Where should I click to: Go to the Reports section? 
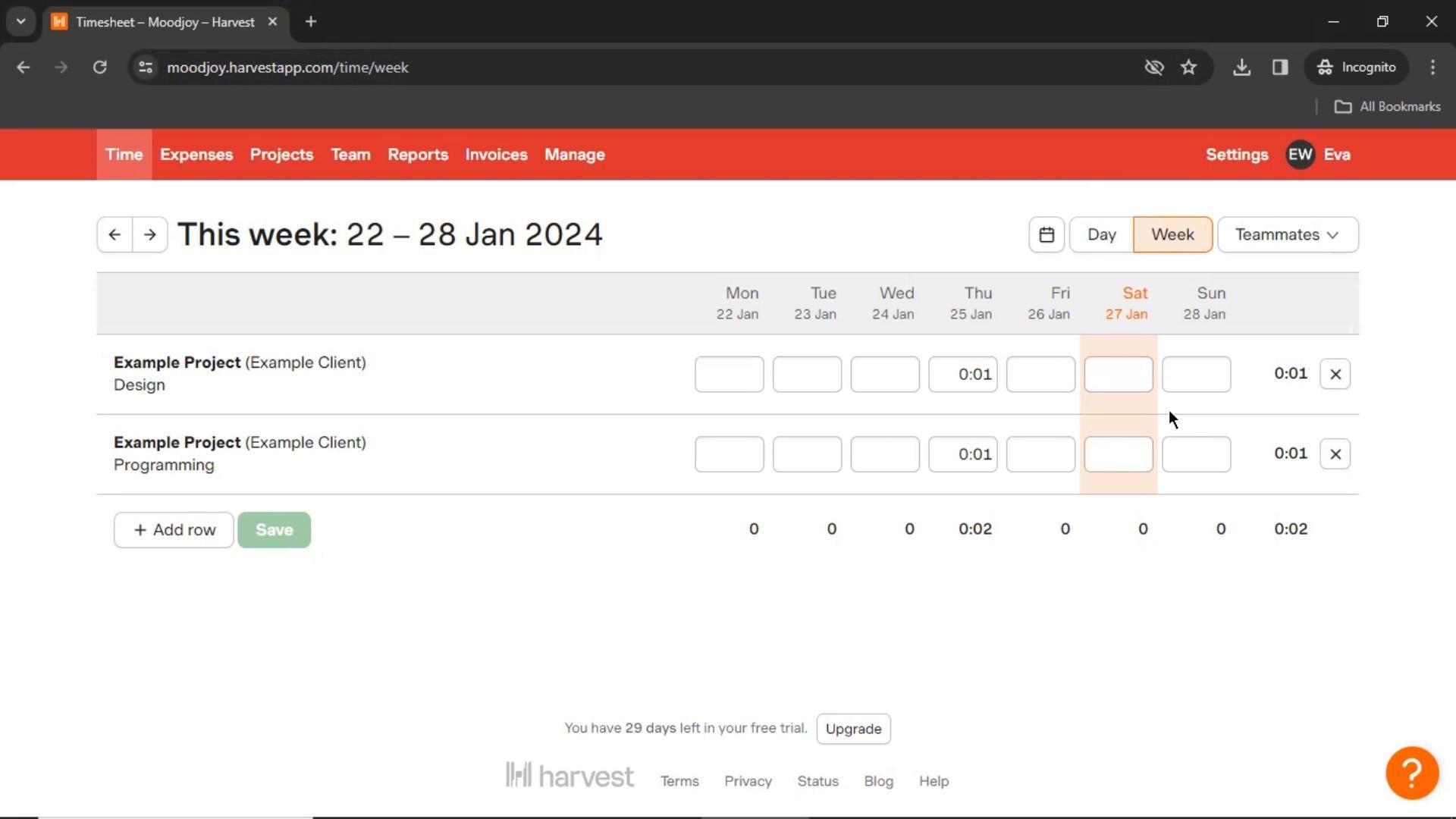click(x=418, y=155)
